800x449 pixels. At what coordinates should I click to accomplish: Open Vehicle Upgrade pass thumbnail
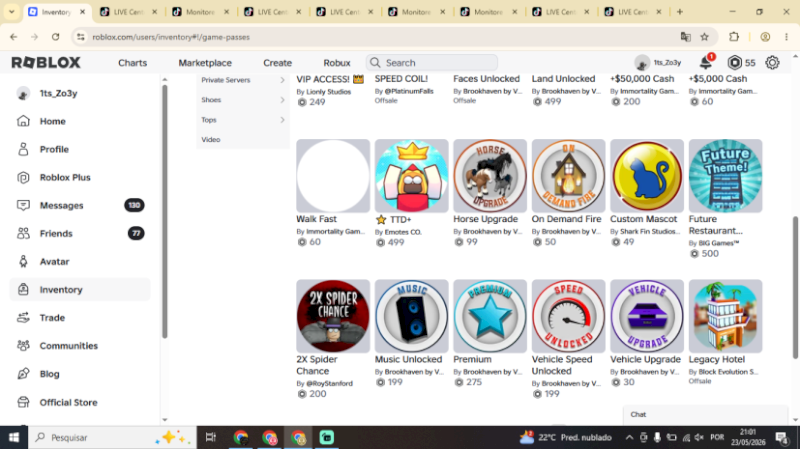click(x=647, y=316)
